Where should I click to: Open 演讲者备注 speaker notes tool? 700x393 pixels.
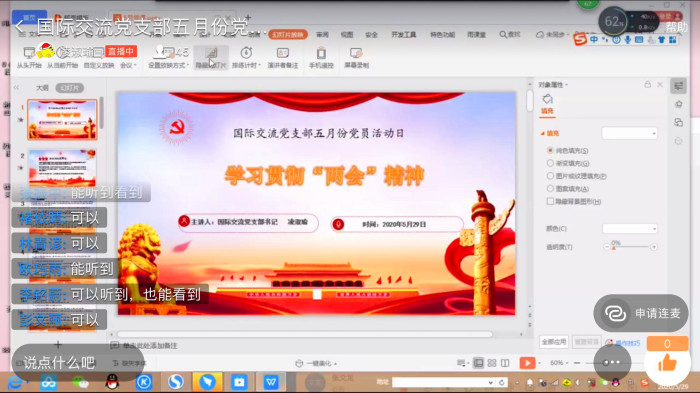(283, 57)
